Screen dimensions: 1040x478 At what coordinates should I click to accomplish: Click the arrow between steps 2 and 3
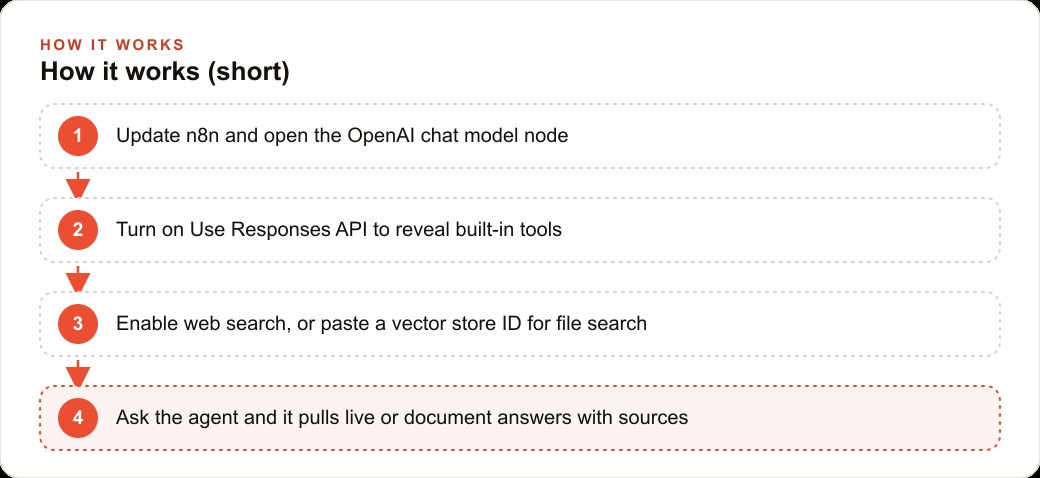pos(78,278)
